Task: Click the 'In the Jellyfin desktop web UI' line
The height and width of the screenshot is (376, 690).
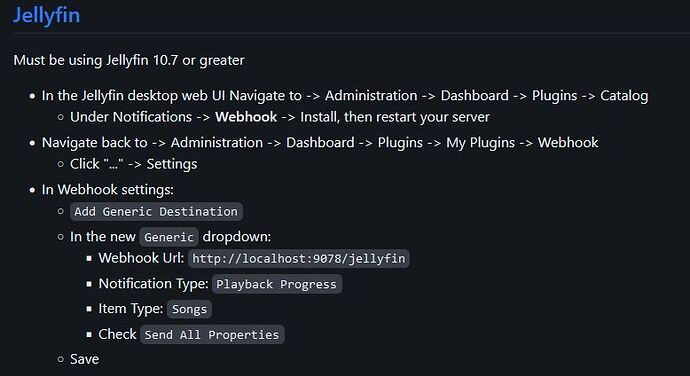Action: click(345, 96)
